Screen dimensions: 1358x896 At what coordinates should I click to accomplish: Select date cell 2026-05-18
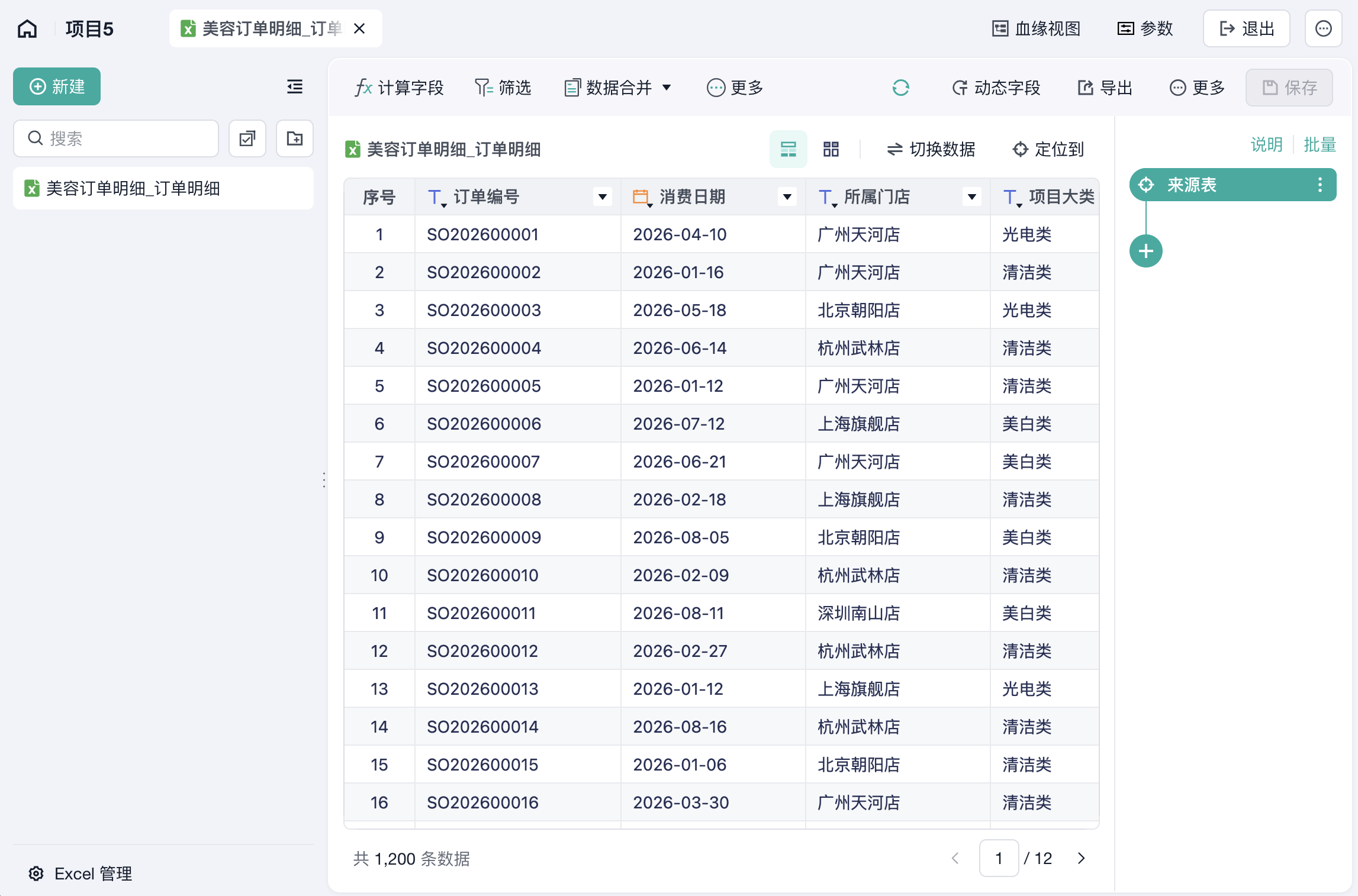pyautogui.click(x=713, y=310)
